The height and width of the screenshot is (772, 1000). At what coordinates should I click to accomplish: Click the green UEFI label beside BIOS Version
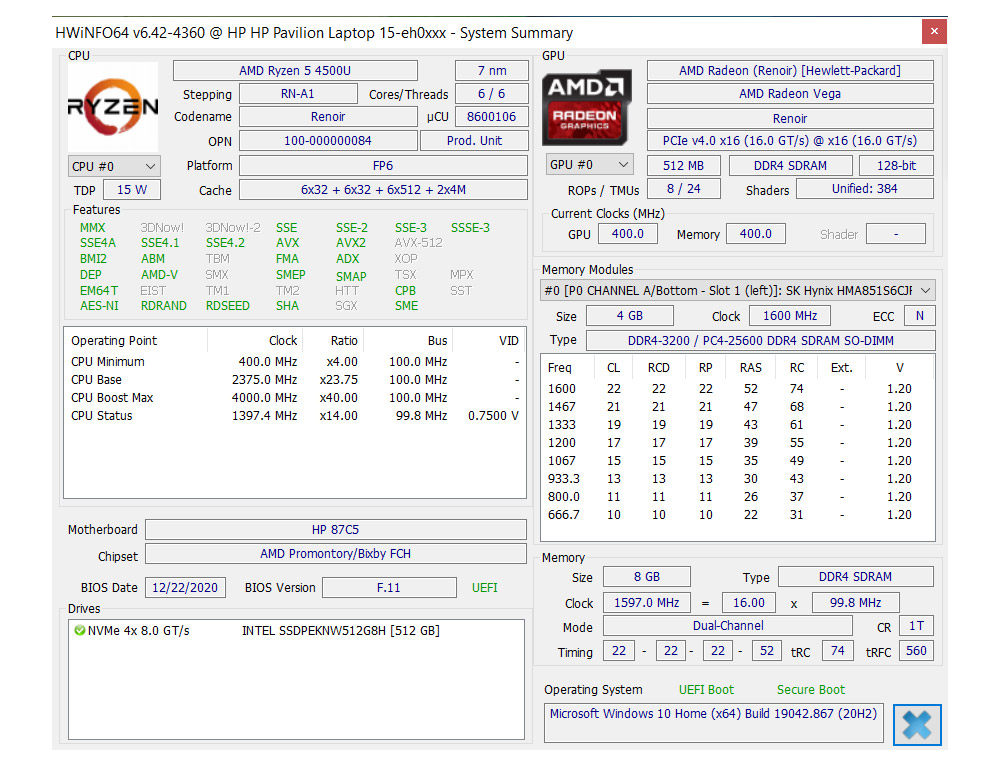pyautogui.click(x=485, y=588)
